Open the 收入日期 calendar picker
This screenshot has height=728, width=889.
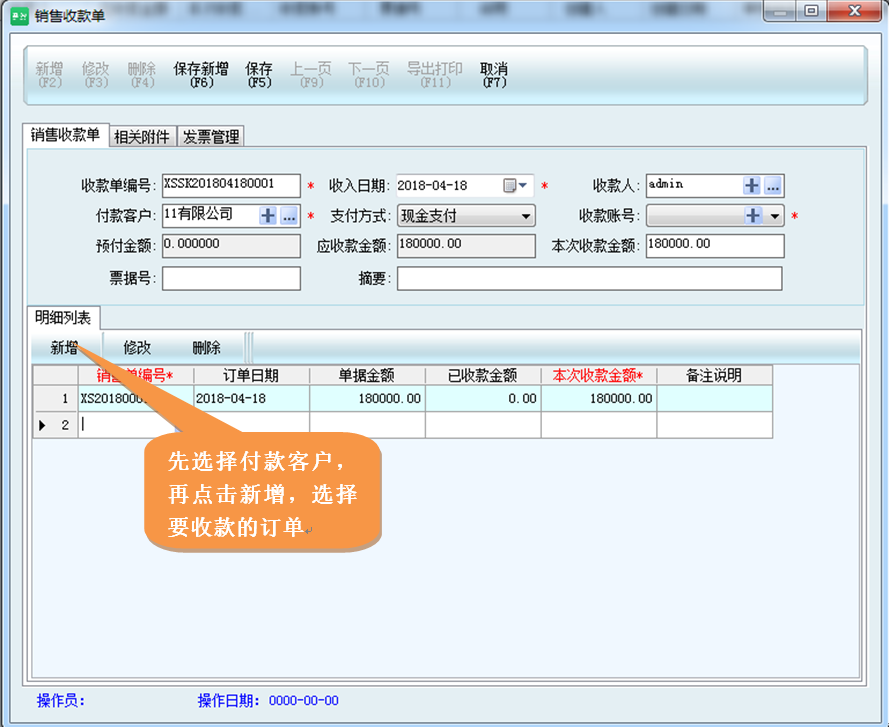click(x=515, y=185)
